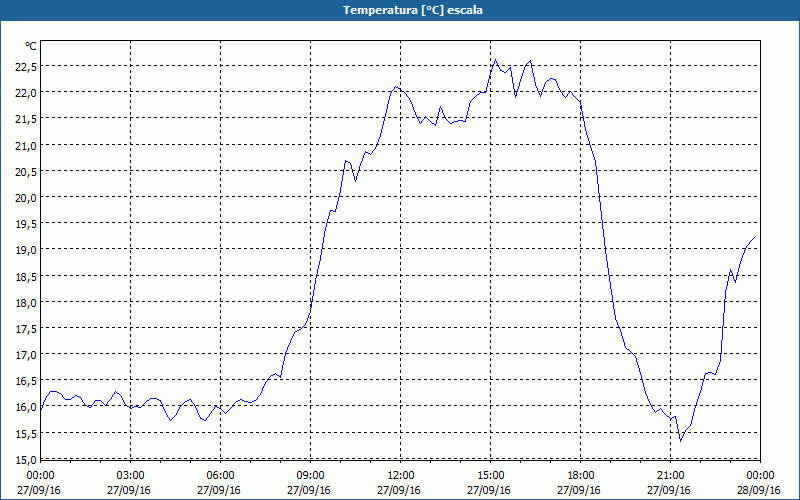This screenshot has width=800, height=500.
Task: Select the 16,5 y-axis tick label
Action: click(x=25, y=381)
